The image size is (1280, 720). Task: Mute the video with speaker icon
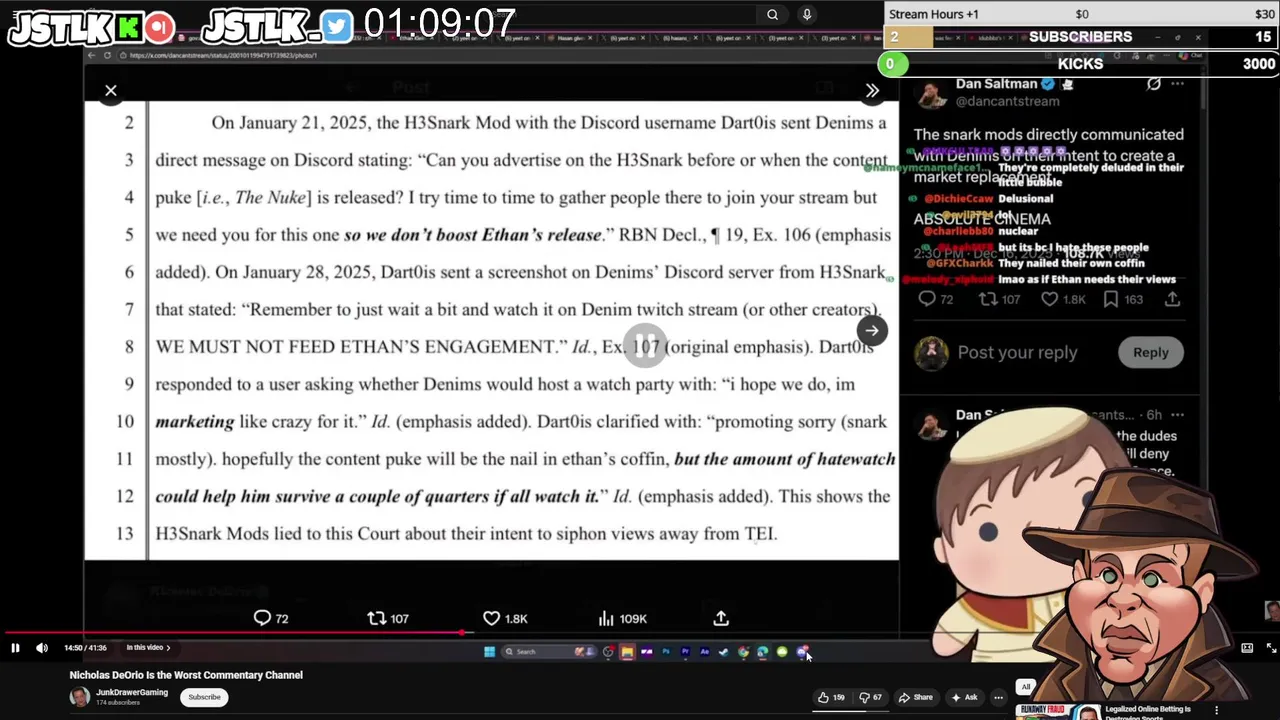(42, 648)
